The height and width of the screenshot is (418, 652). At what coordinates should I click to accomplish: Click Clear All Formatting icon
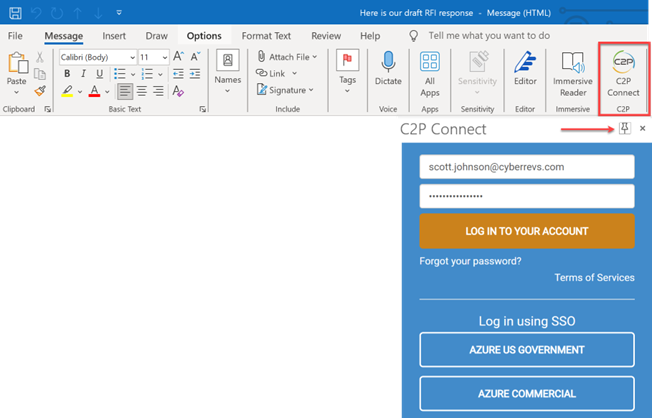(178, 91)
